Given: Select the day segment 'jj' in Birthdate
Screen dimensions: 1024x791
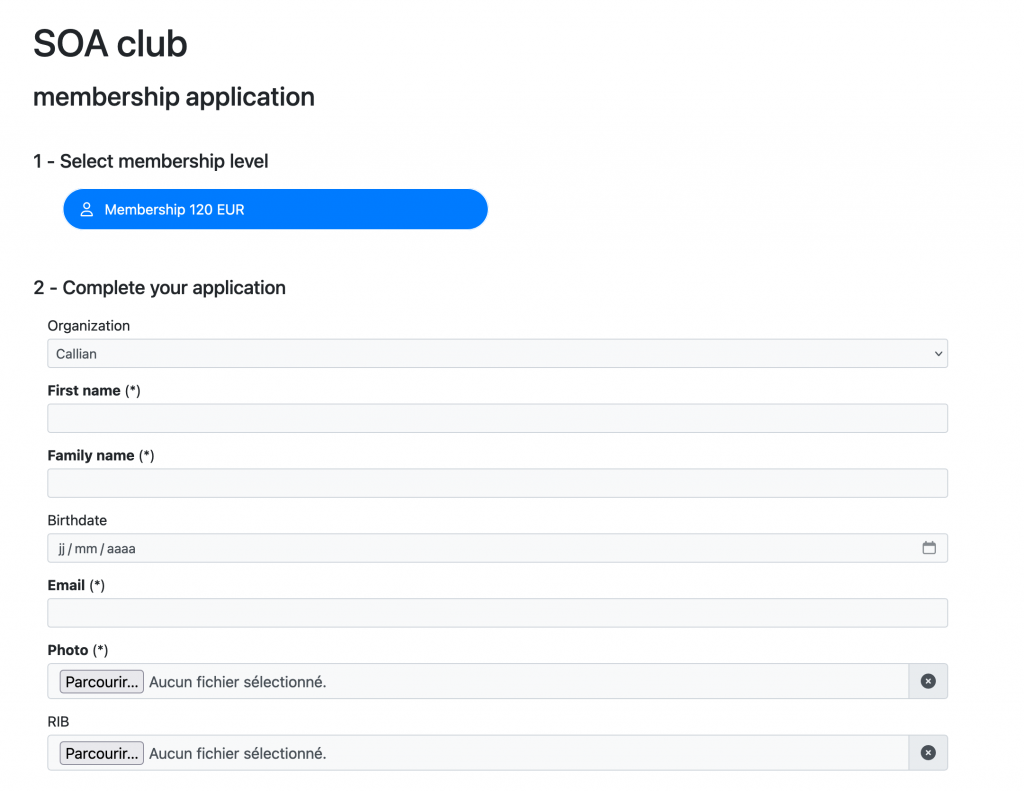Looking at the screenshot, I should (x=61, y=549).
